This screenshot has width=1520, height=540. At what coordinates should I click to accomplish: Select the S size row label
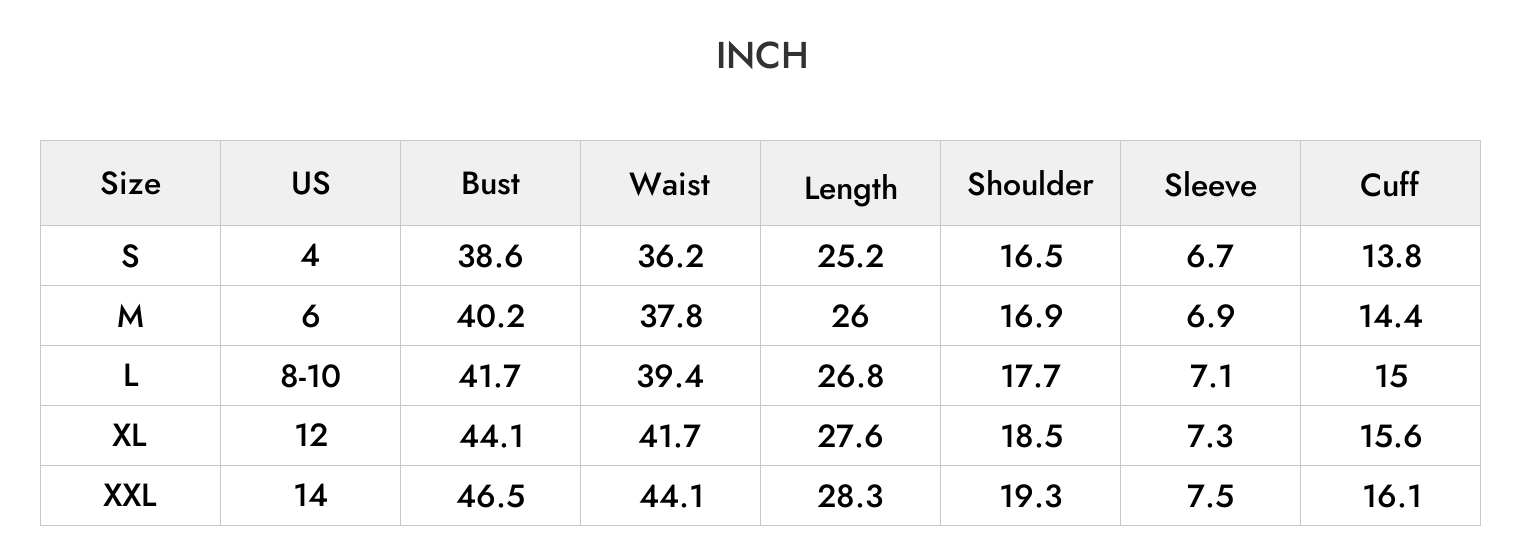[130, 256]
